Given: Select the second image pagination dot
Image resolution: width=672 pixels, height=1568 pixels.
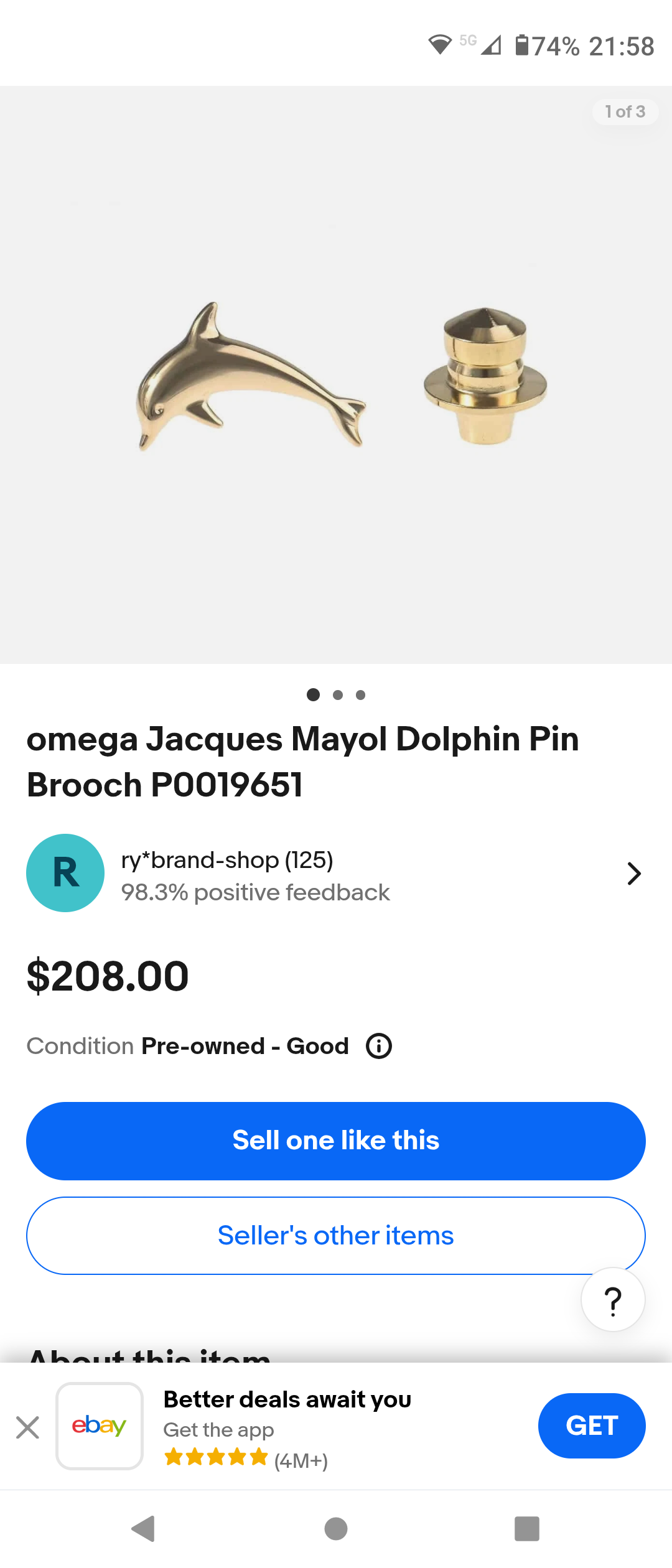Looking at the screenshot, I should (x=338, y=695).
